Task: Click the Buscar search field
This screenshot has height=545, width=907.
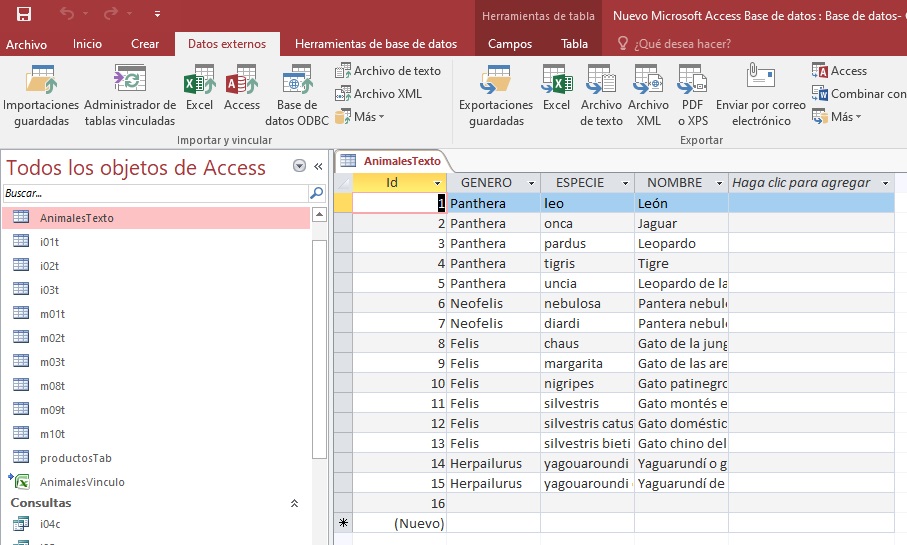Action: pyautogui.click(x=156, y=193)
